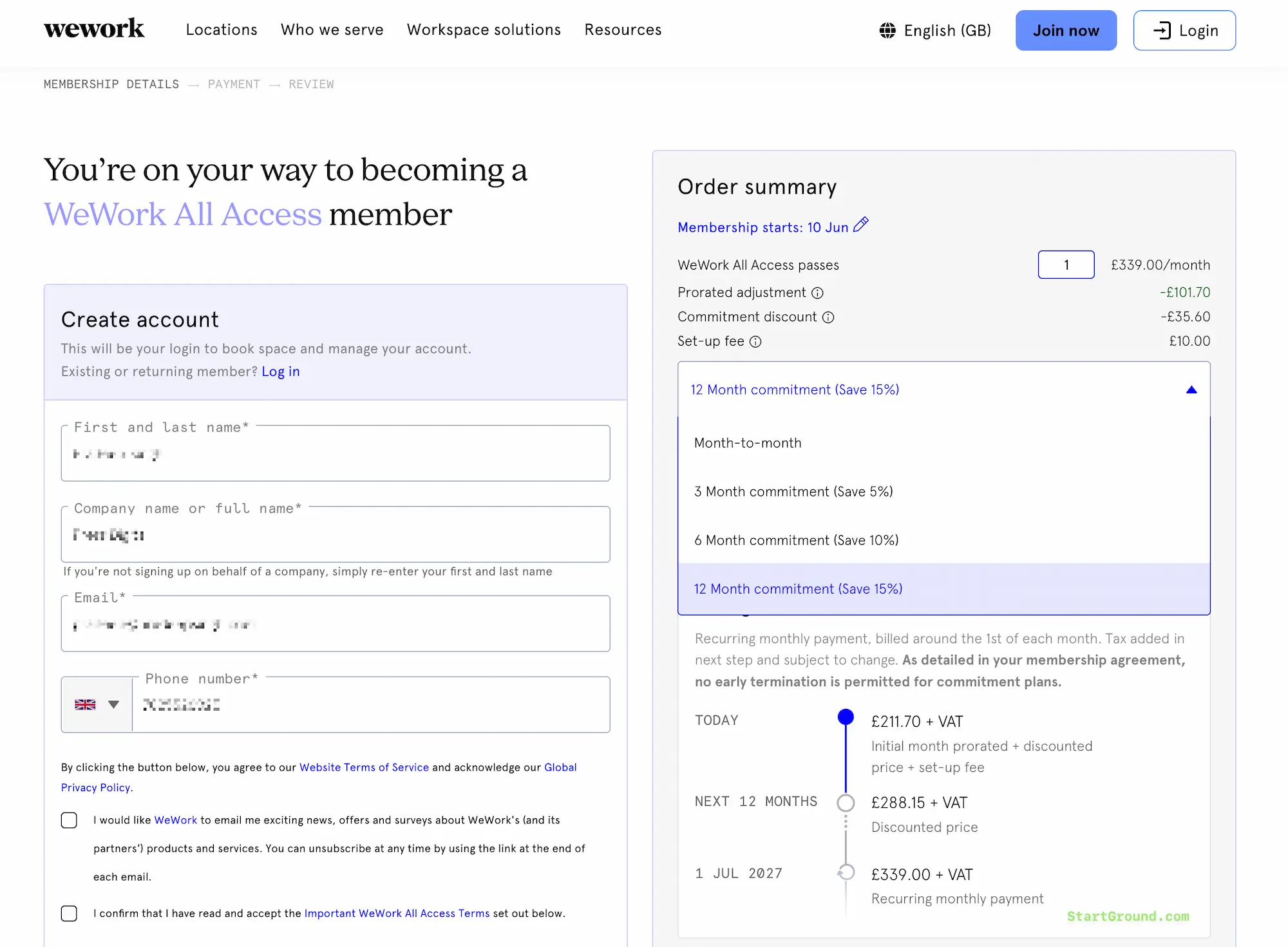The width and height of the screenshot is (1288, 947).
Task: Click the PAYMENT breadcrumb step
Action: [x=234, y=84]
